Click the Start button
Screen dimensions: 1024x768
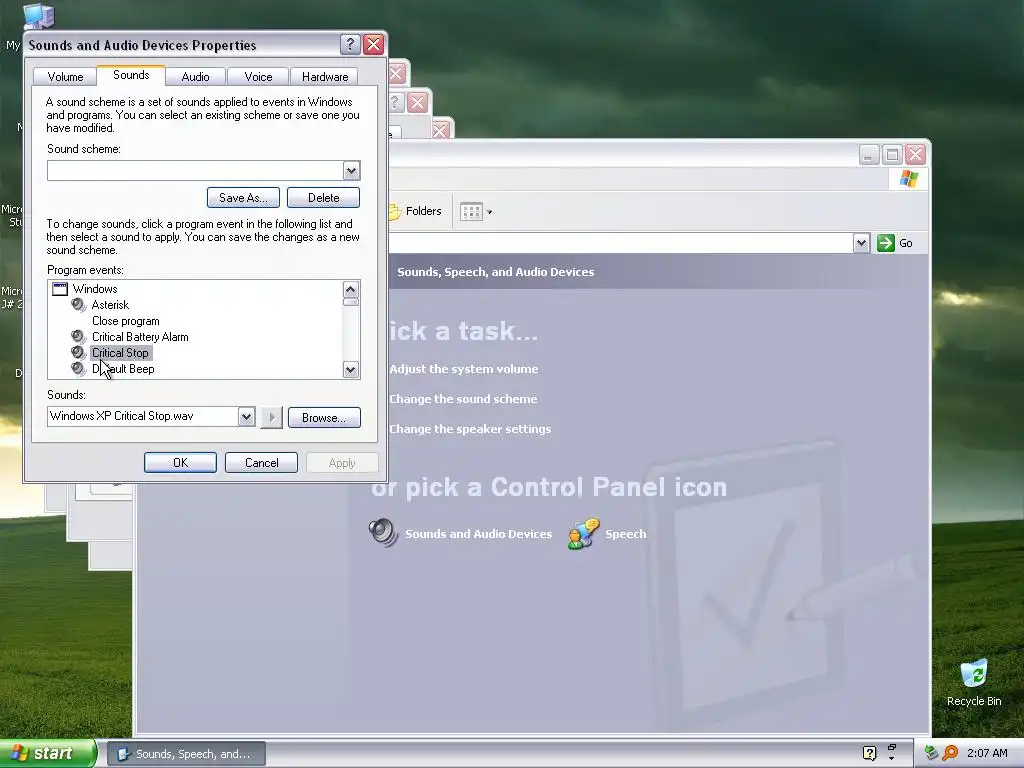click(x=48, y=753)
